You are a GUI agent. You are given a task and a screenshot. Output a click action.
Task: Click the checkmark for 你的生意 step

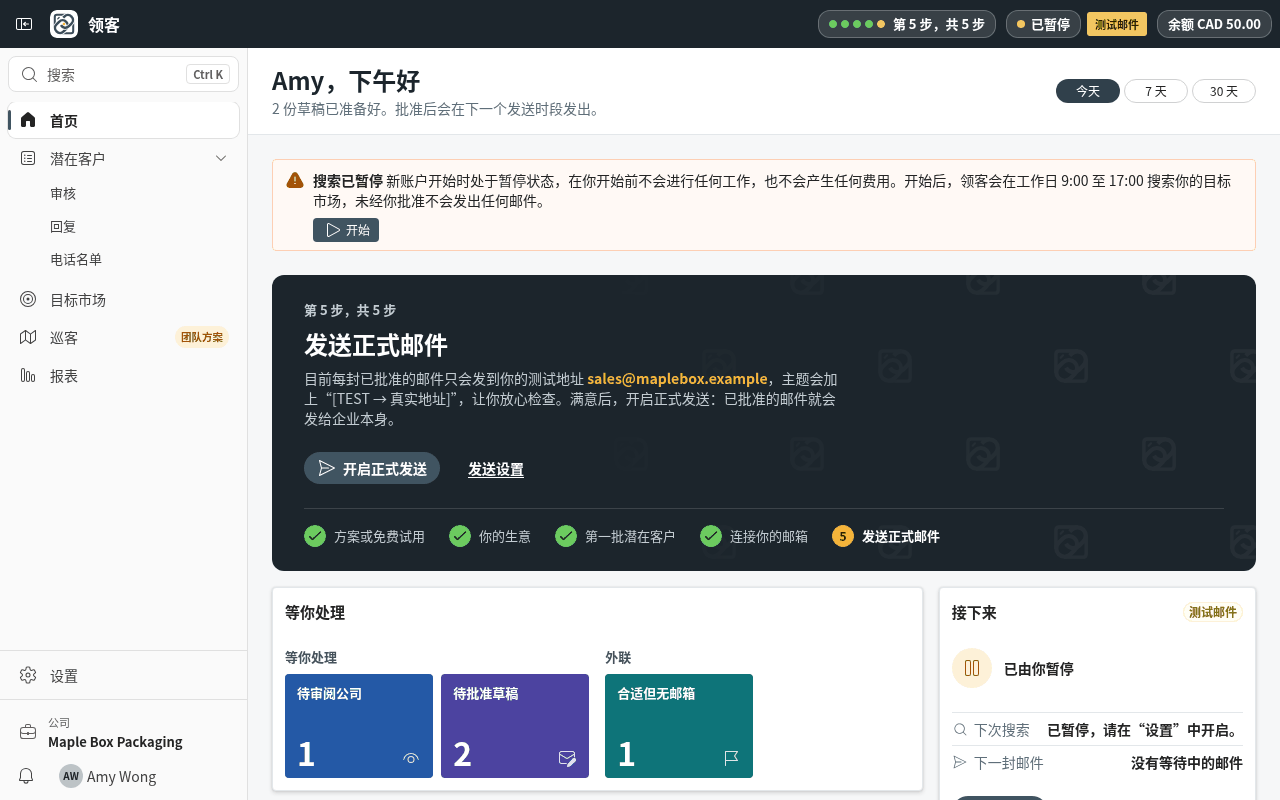pyautogui.click(x=460, y=536)
